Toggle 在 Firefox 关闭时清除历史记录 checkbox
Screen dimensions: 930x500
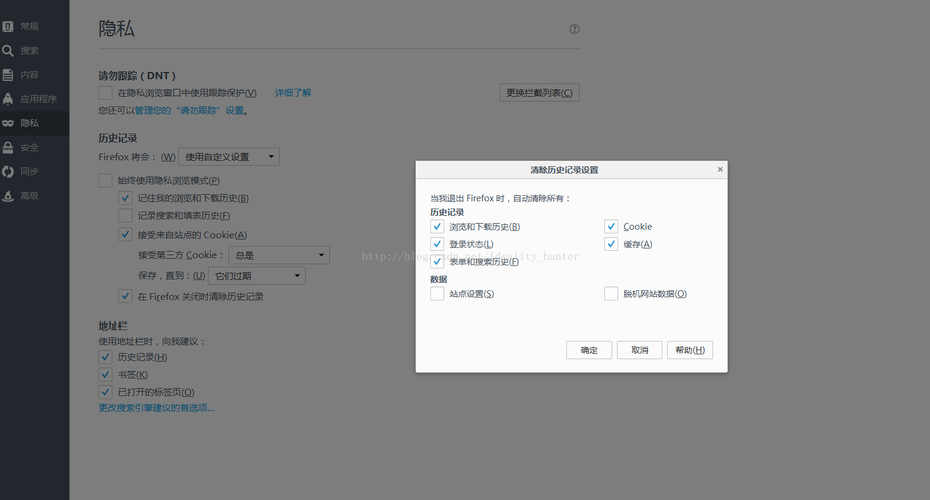coord(125,296)
